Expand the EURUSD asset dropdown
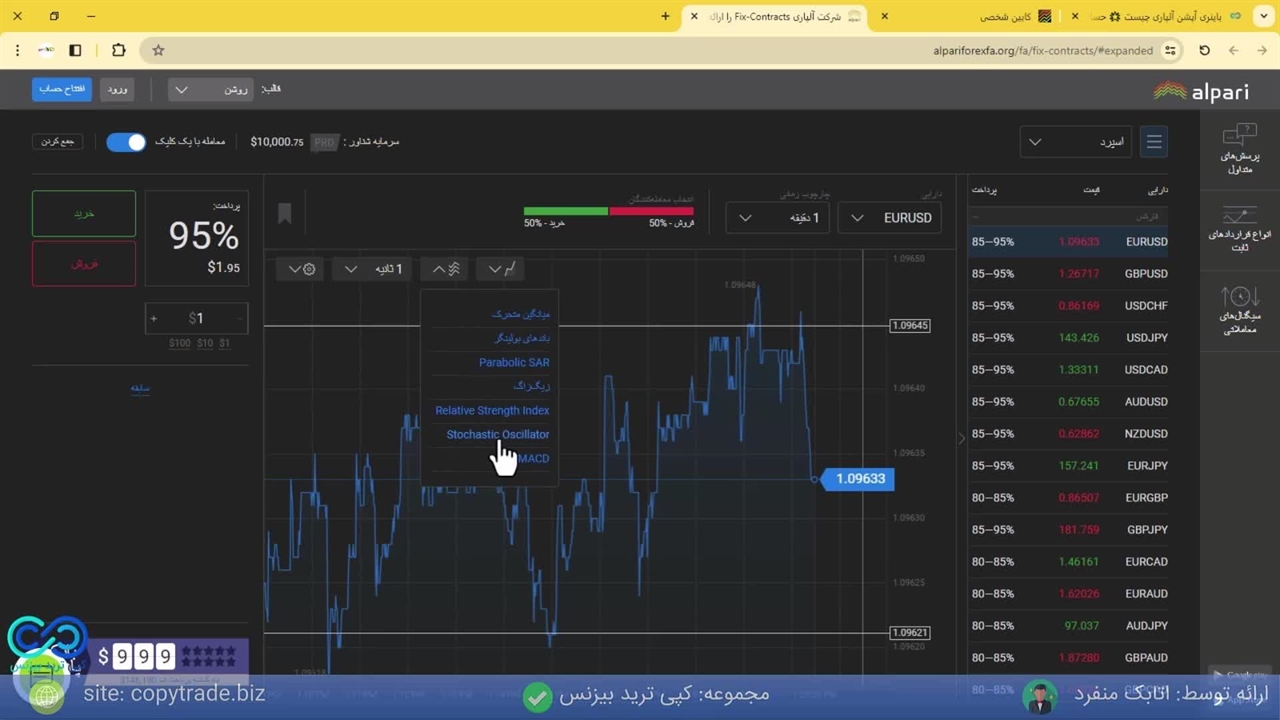This screenshot has height=720, width=1280. 889,218
